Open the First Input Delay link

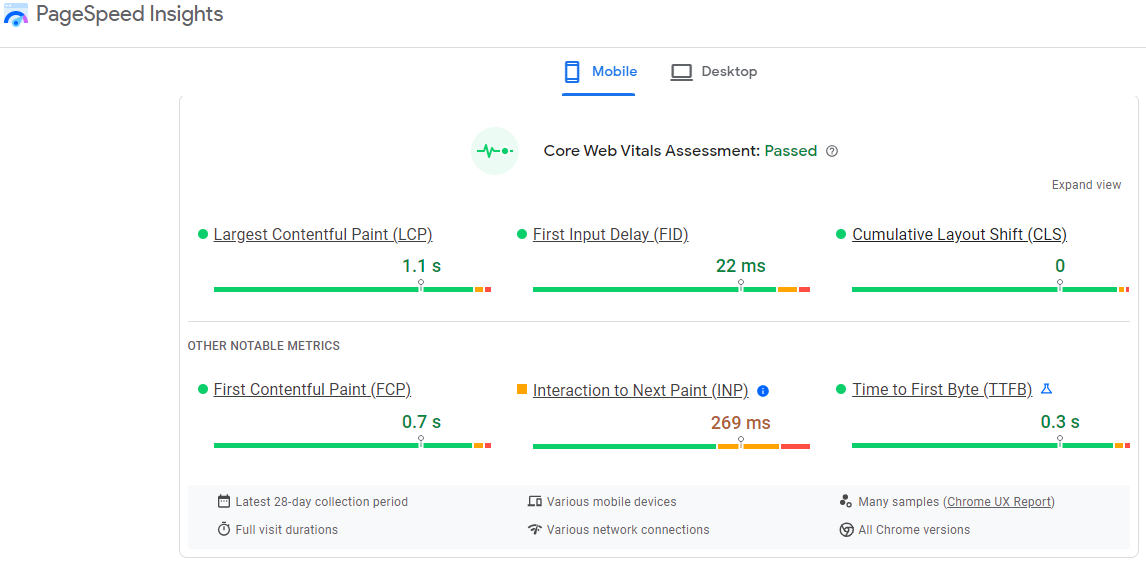(610, 234)
